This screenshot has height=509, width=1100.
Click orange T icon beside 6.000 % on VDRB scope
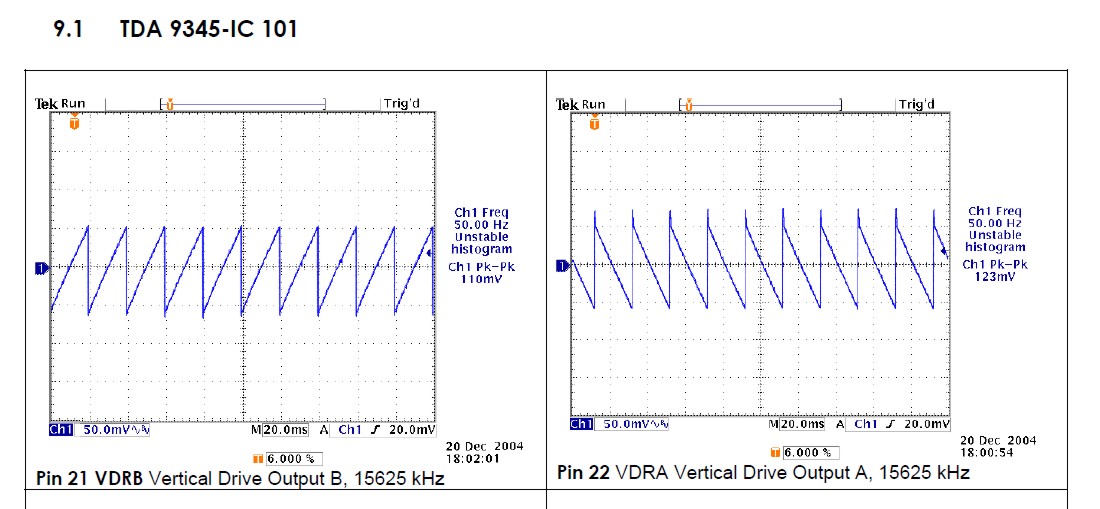[259, 458]
